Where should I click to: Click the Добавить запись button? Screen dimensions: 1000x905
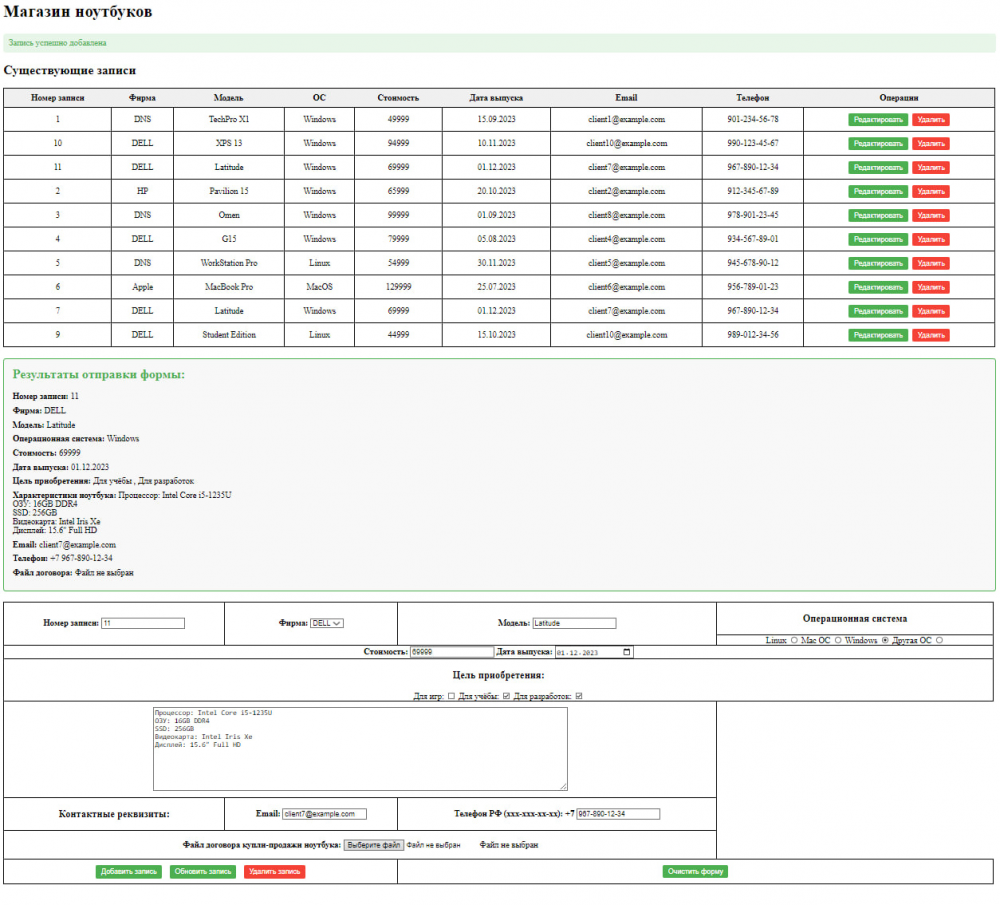(x=129, y=871)
